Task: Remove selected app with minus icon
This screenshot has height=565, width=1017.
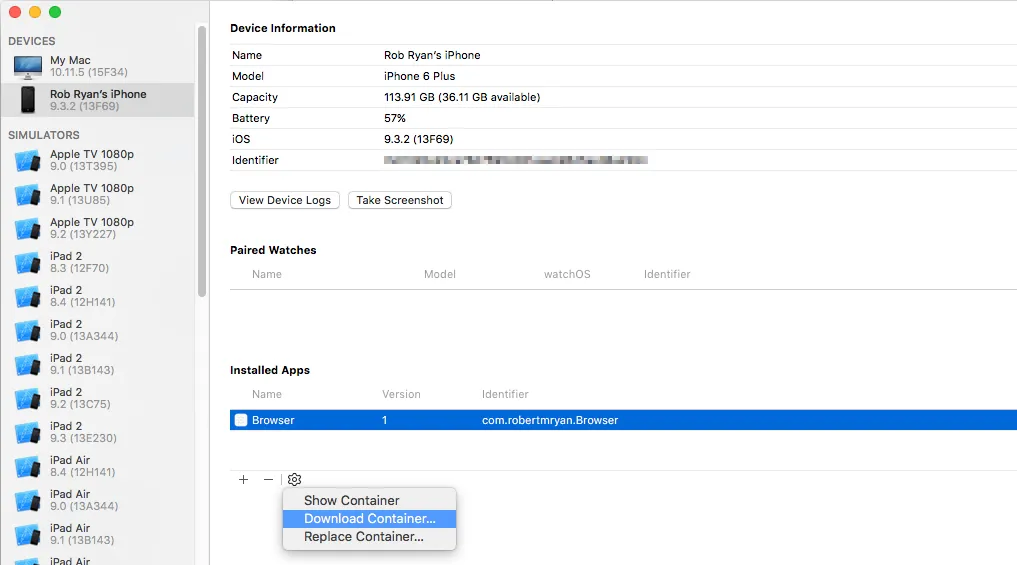Action: tap(269, 479)
